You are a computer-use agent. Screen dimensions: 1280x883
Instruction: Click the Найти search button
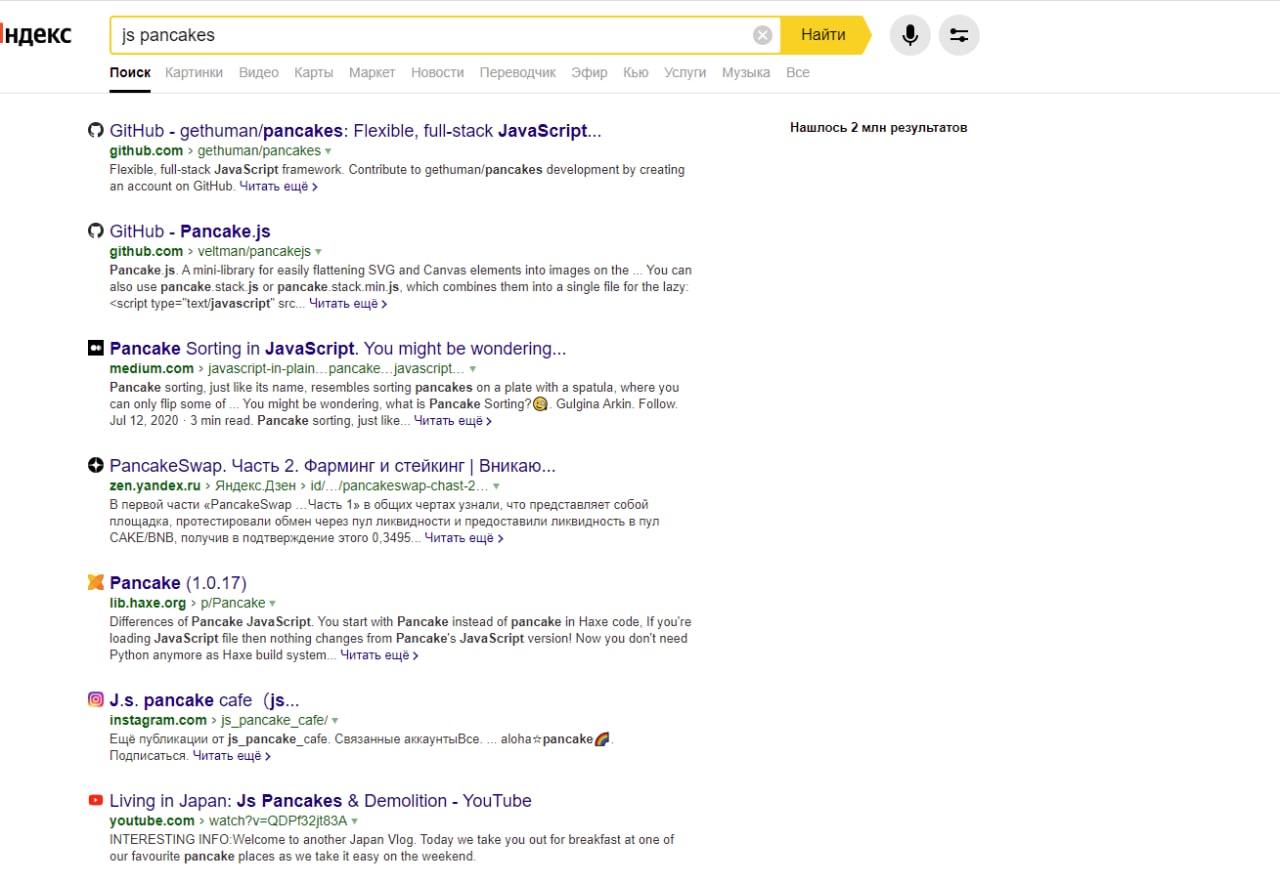(x=823, y=35)
